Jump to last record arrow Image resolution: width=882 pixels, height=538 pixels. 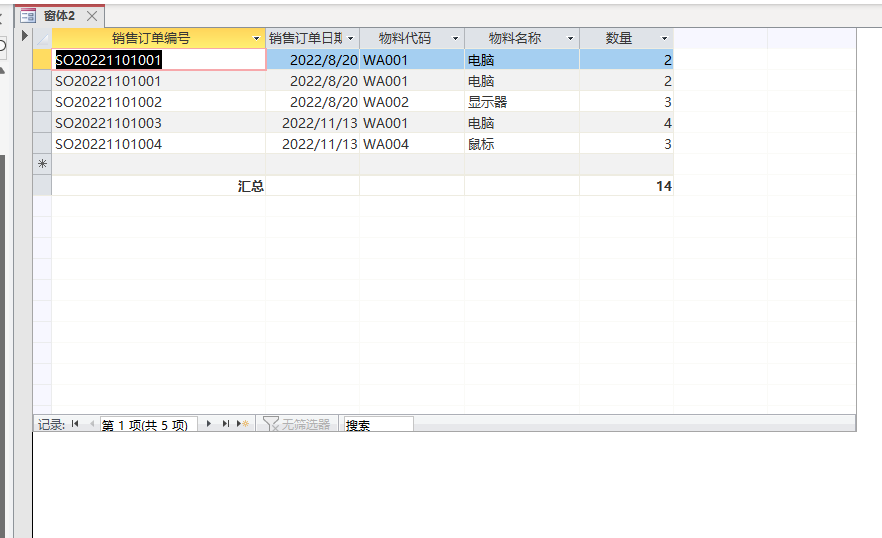[x=226, y=424]
